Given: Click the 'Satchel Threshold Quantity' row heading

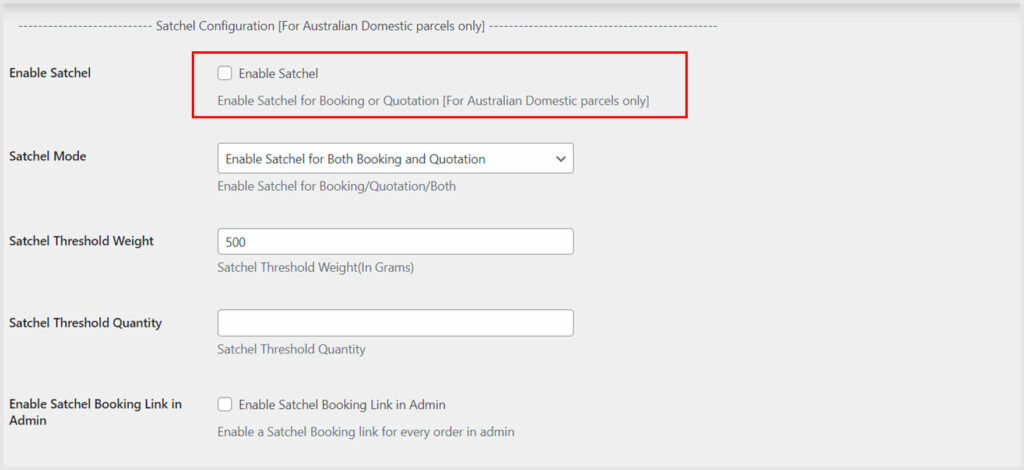Looking at the screenshot, I should (x=85, y=323).
